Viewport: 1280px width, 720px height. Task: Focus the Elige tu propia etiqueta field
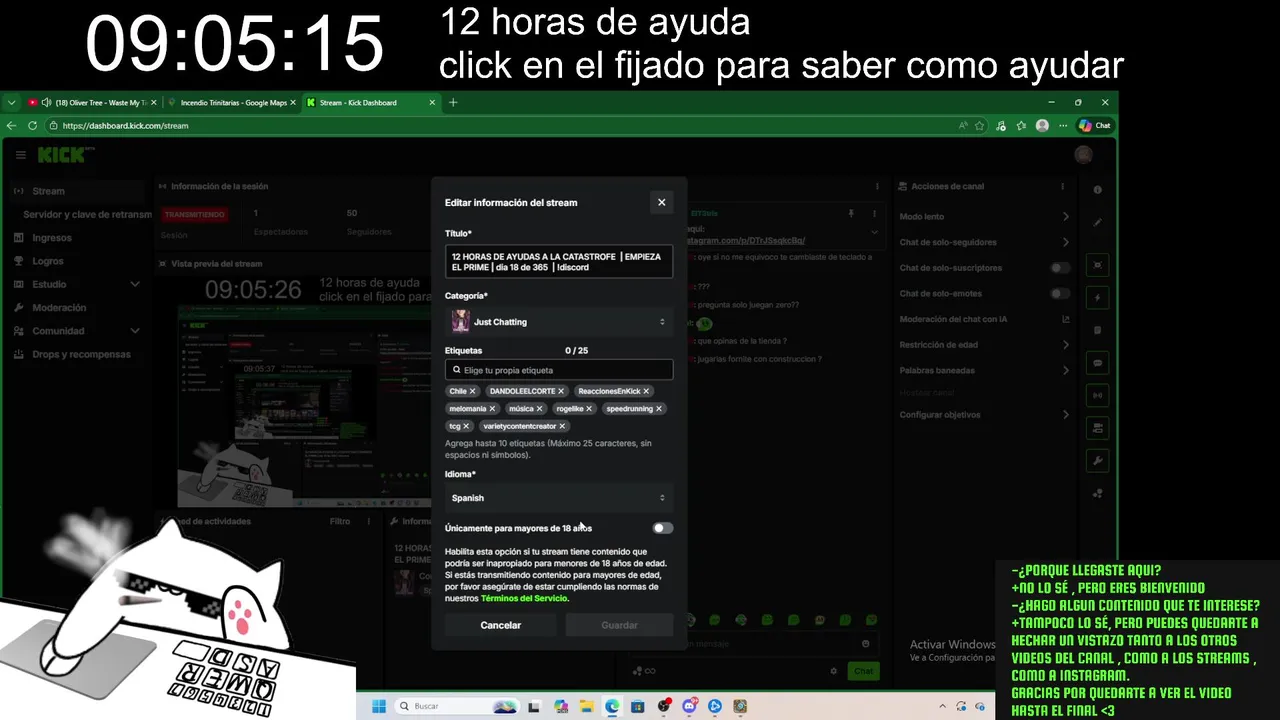(x=559, y=370)
